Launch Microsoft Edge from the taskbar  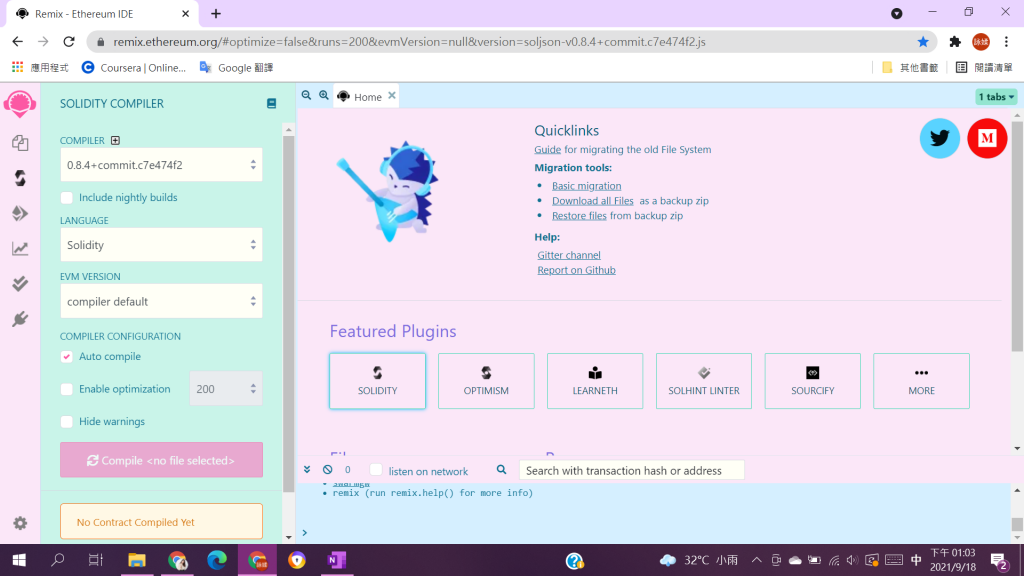217,560
